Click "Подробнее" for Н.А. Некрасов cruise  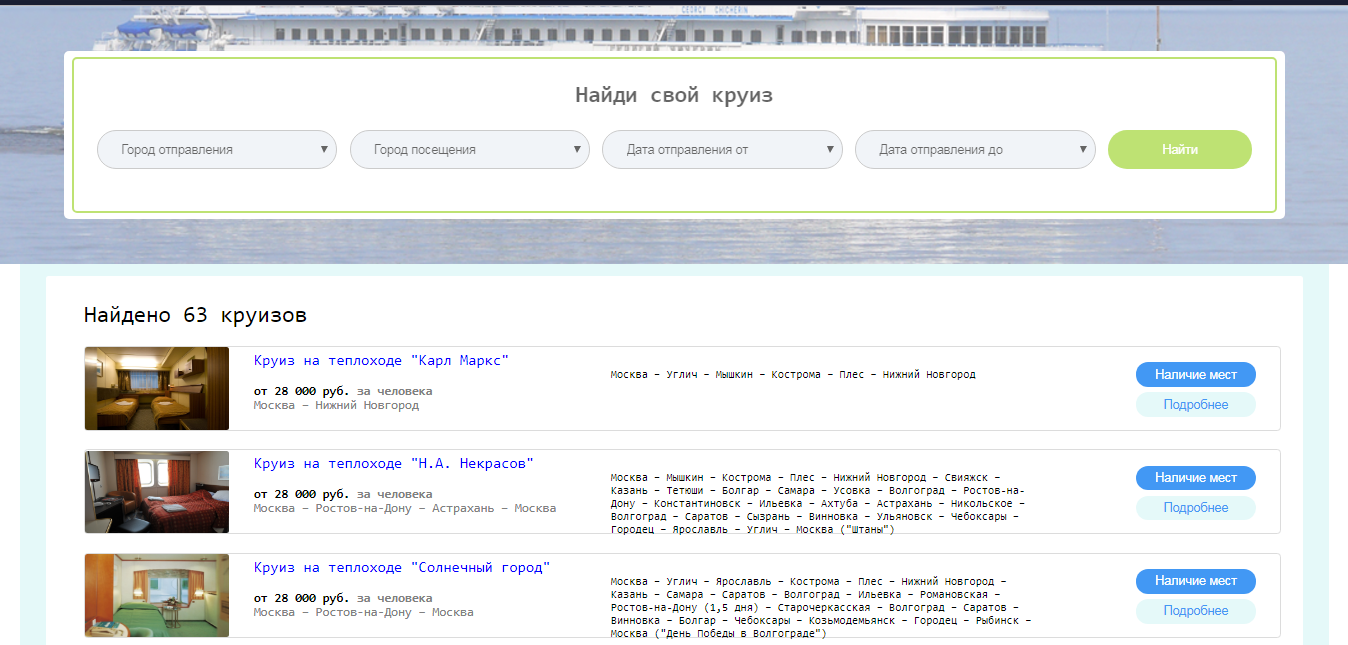point(1195,508)
